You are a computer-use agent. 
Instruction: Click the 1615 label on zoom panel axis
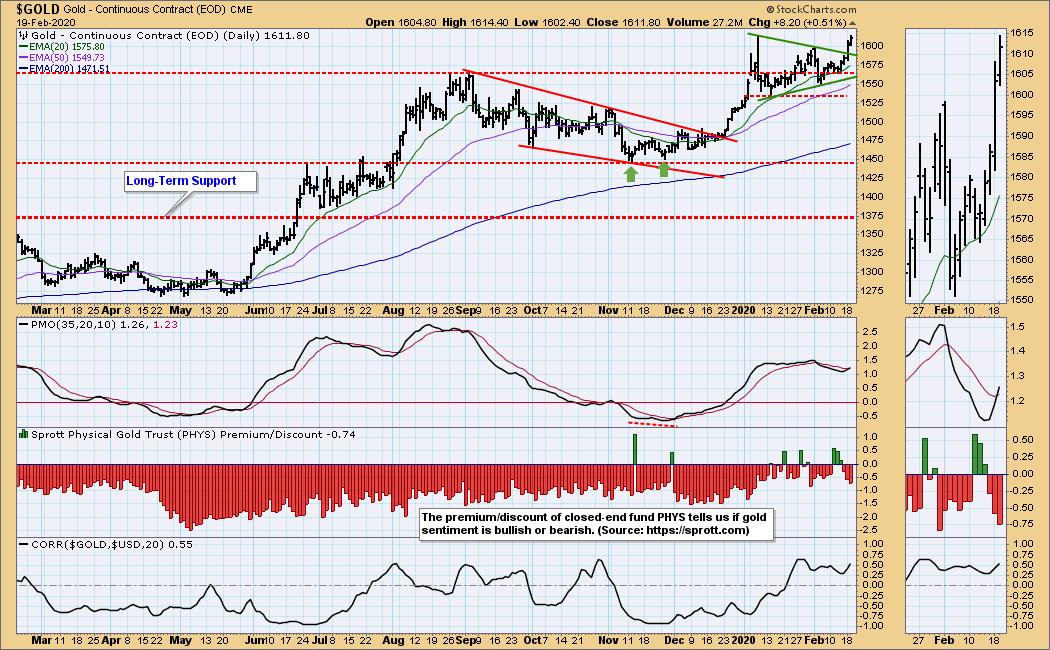[1021, 33]
